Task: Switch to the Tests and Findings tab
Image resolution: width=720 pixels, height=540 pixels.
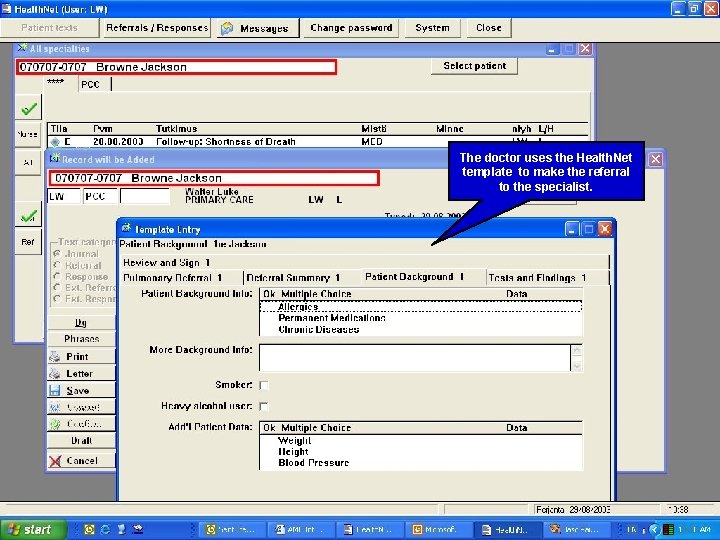Action: (x=547, y=278)
